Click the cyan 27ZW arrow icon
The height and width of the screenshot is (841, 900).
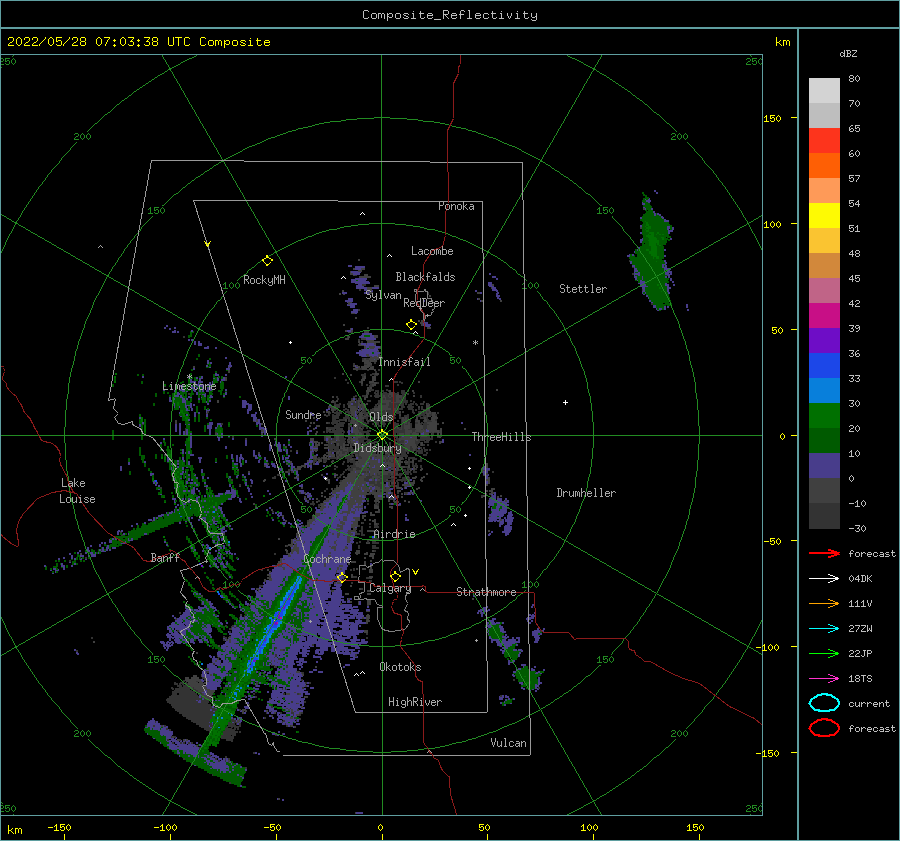click(824, 629)
